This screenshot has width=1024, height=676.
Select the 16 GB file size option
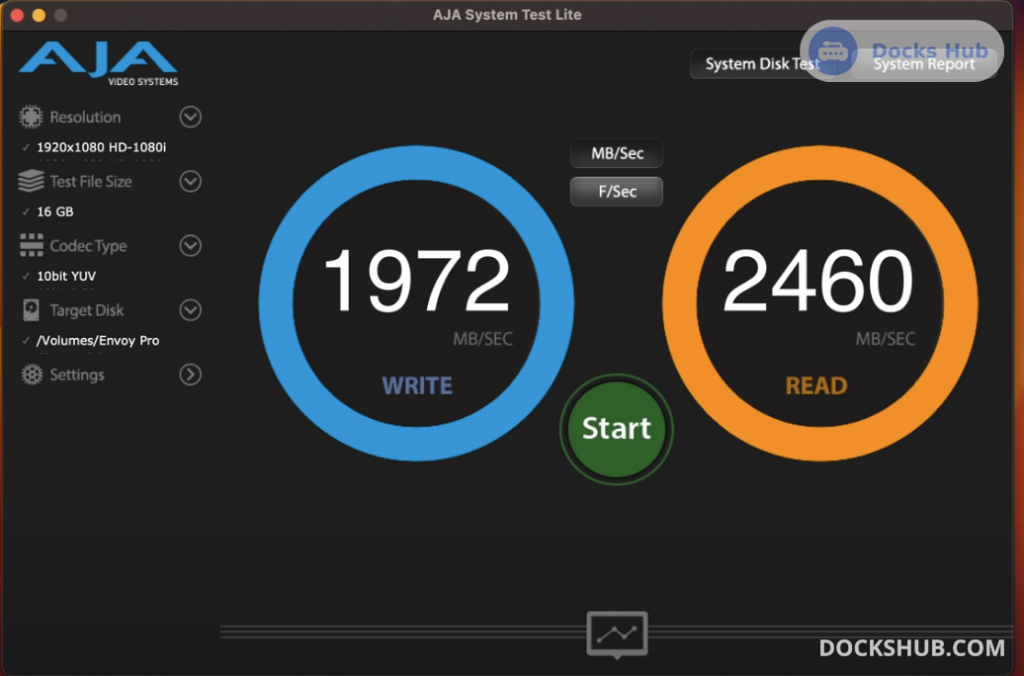[55, 212]
